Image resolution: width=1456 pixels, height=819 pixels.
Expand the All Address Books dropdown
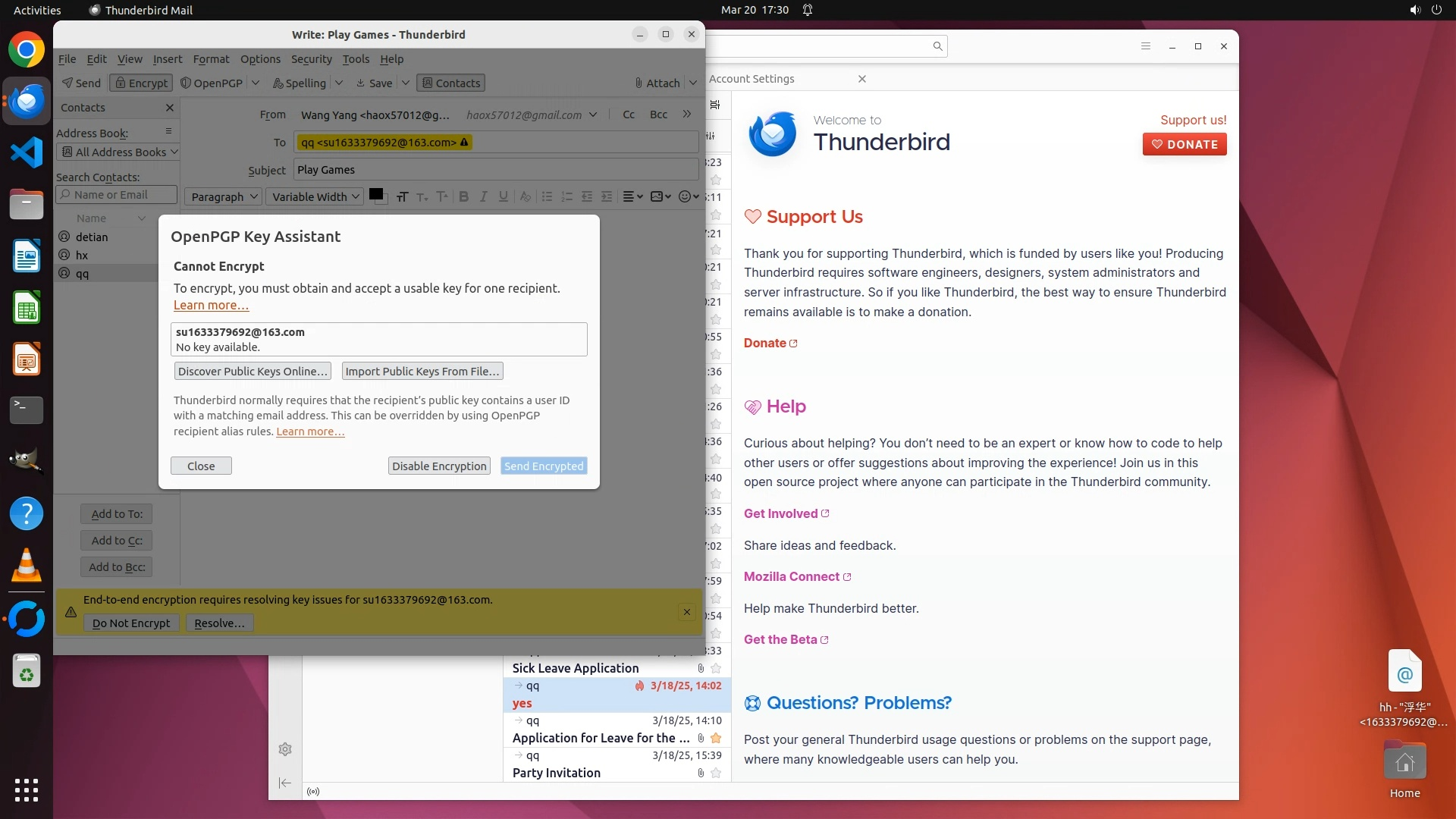(118, 152)
